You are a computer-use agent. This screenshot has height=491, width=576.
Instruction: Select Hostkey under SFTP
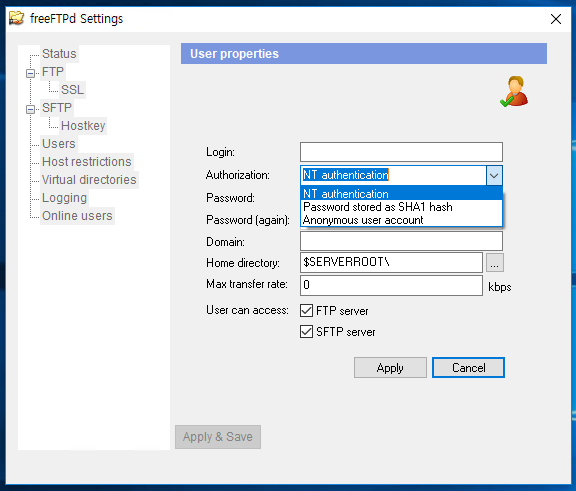83,126
